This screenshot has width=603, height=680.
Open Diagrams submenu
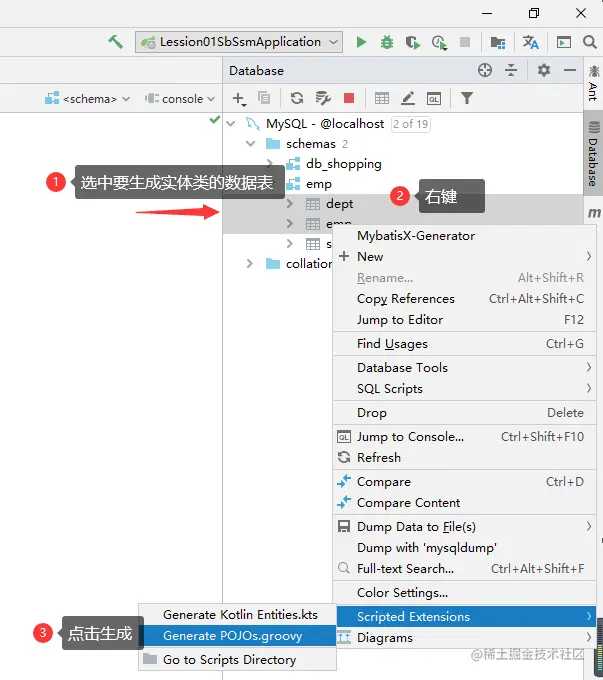[464, 638]
